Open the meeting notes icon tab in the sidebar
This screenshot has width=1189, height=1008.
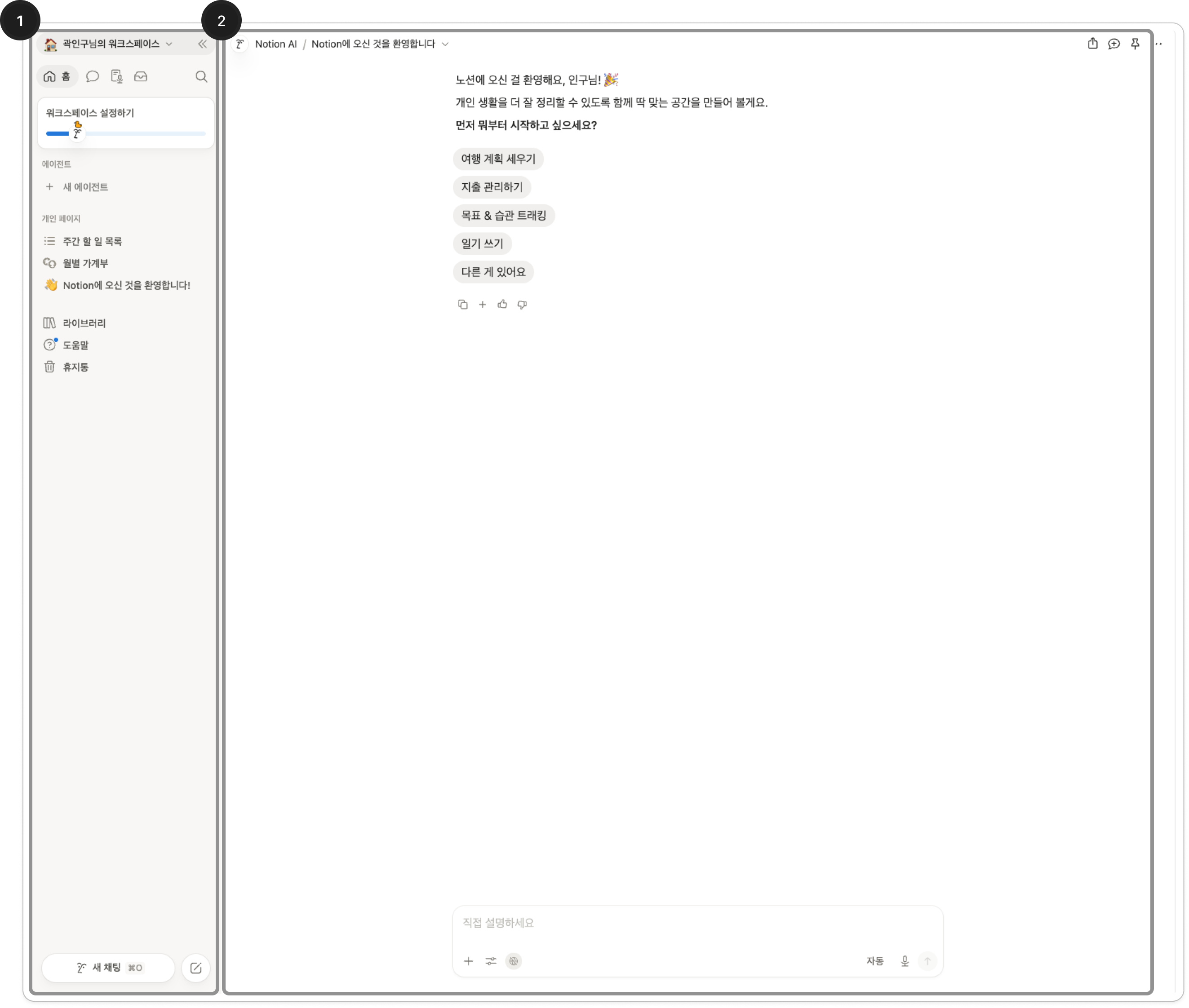pyautogui.click(x=117, y=76)
